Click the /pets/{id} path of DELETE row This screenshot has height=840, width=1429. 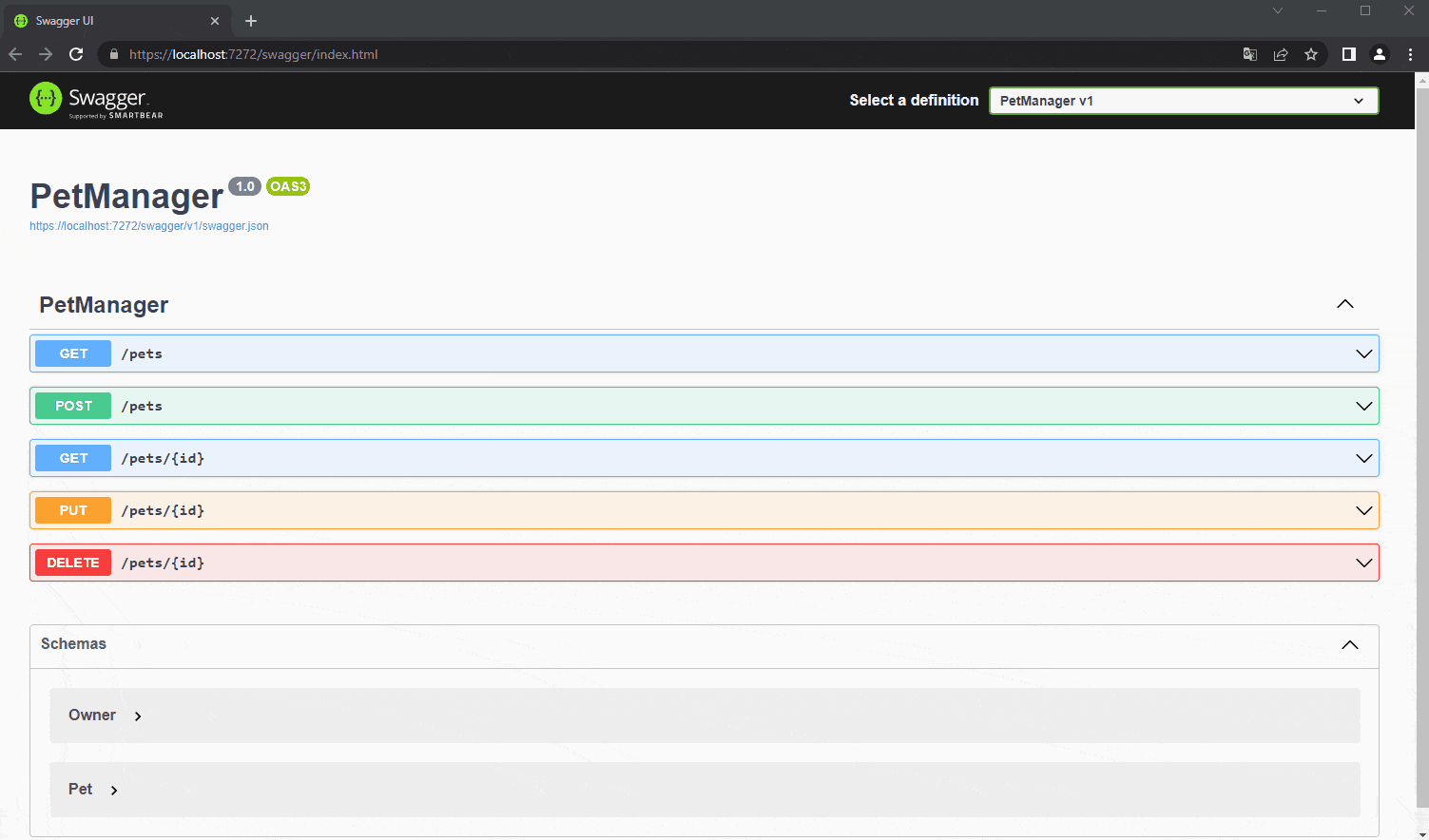(163, 563)
